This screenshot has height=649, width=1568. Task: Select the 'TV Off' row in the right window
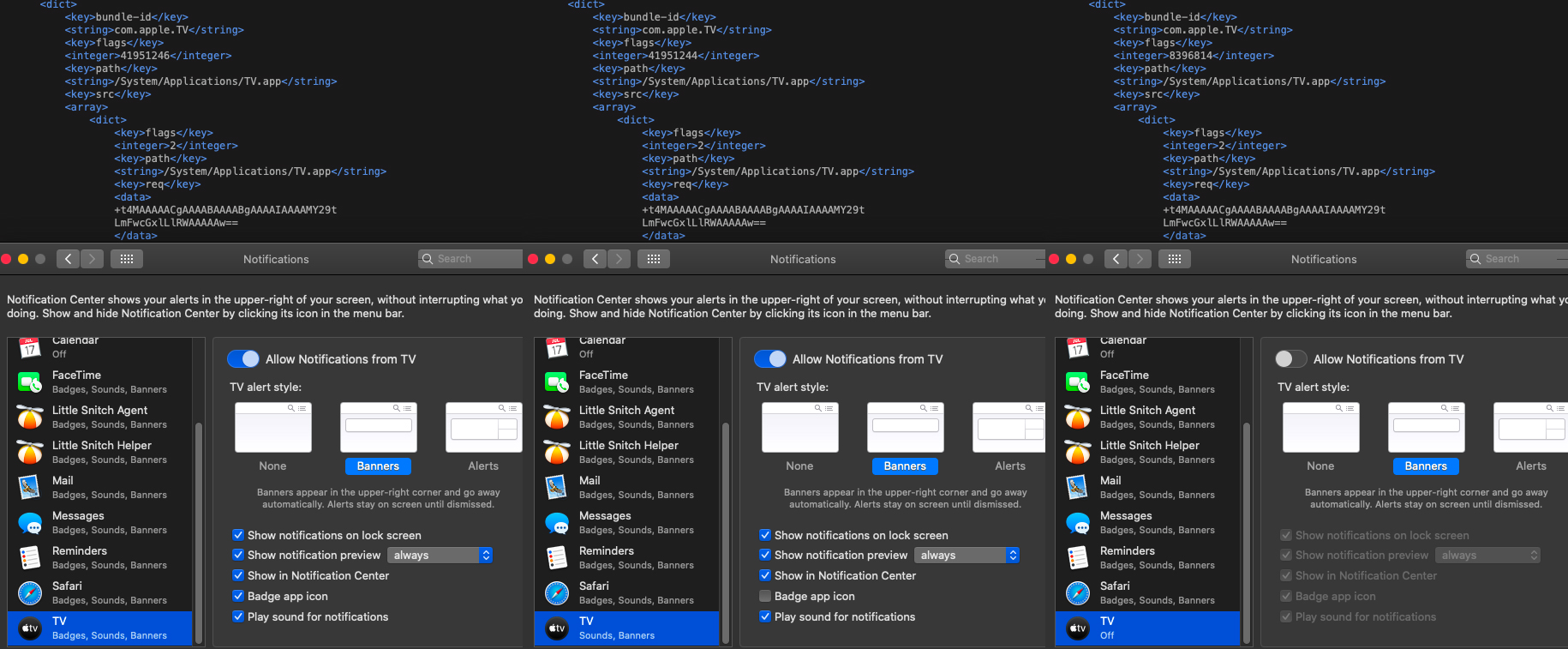point(1148,628)
